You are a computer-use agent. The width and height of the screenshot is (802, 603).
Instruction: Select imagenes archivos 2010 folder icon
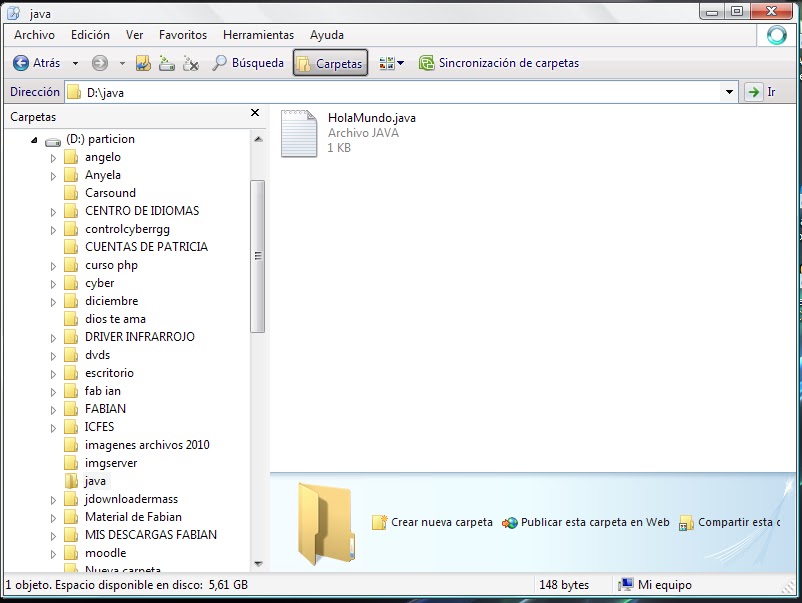click(x=71, y=445)
